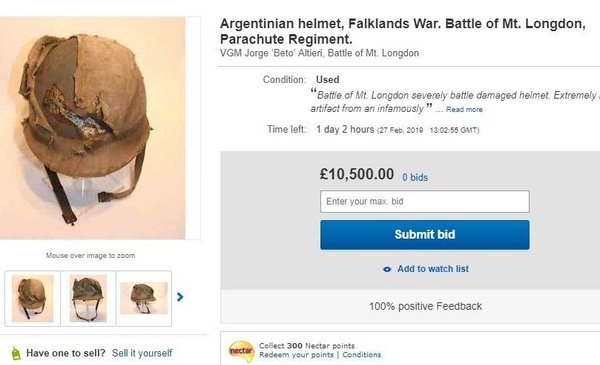Image resolution: width=600 pixels, height=365 pixels.
Task: Click the Nectar logo icon
Action: click(241, 351)
